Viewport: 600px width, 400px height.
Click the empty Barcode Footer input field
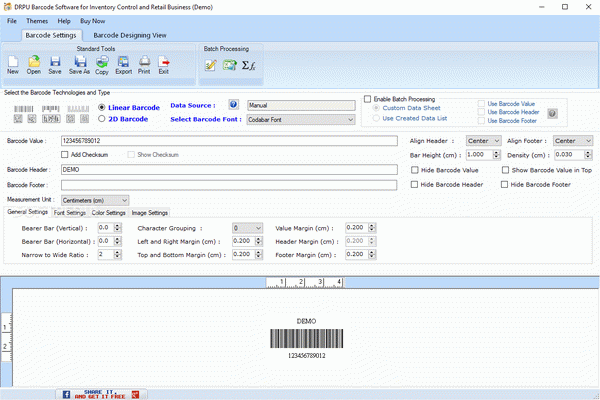(x=229, y=185)
